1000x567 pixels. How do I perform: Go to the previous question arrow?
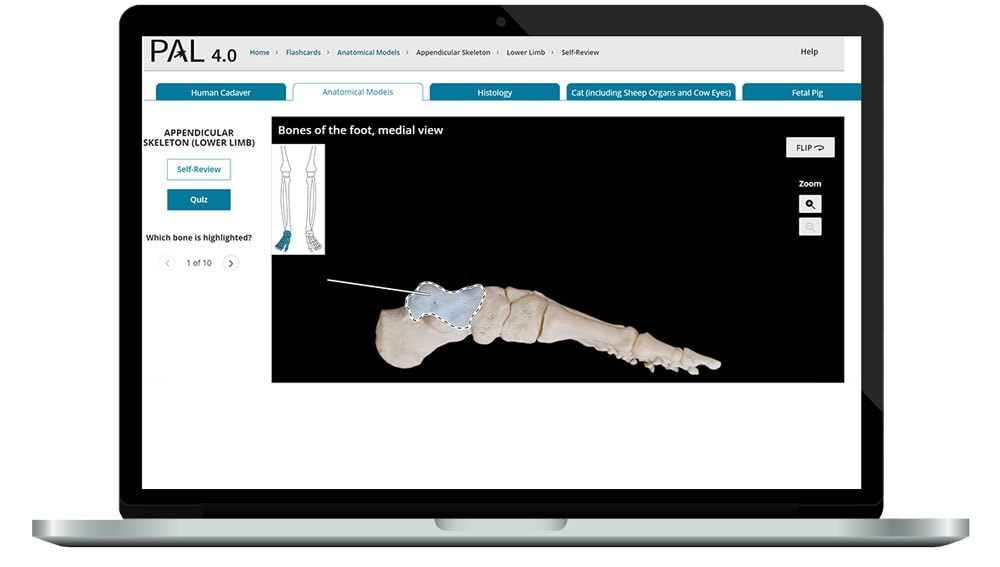pyautogui.click(x=167, y=263)
